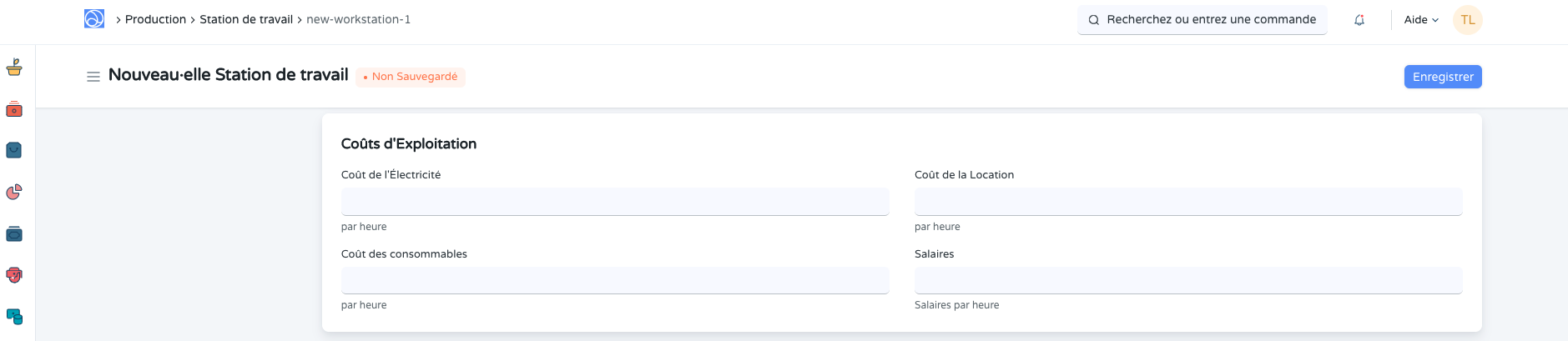
Task: Select the red tag-shaped sidebar icon
Action: click(x=14, y=275)
